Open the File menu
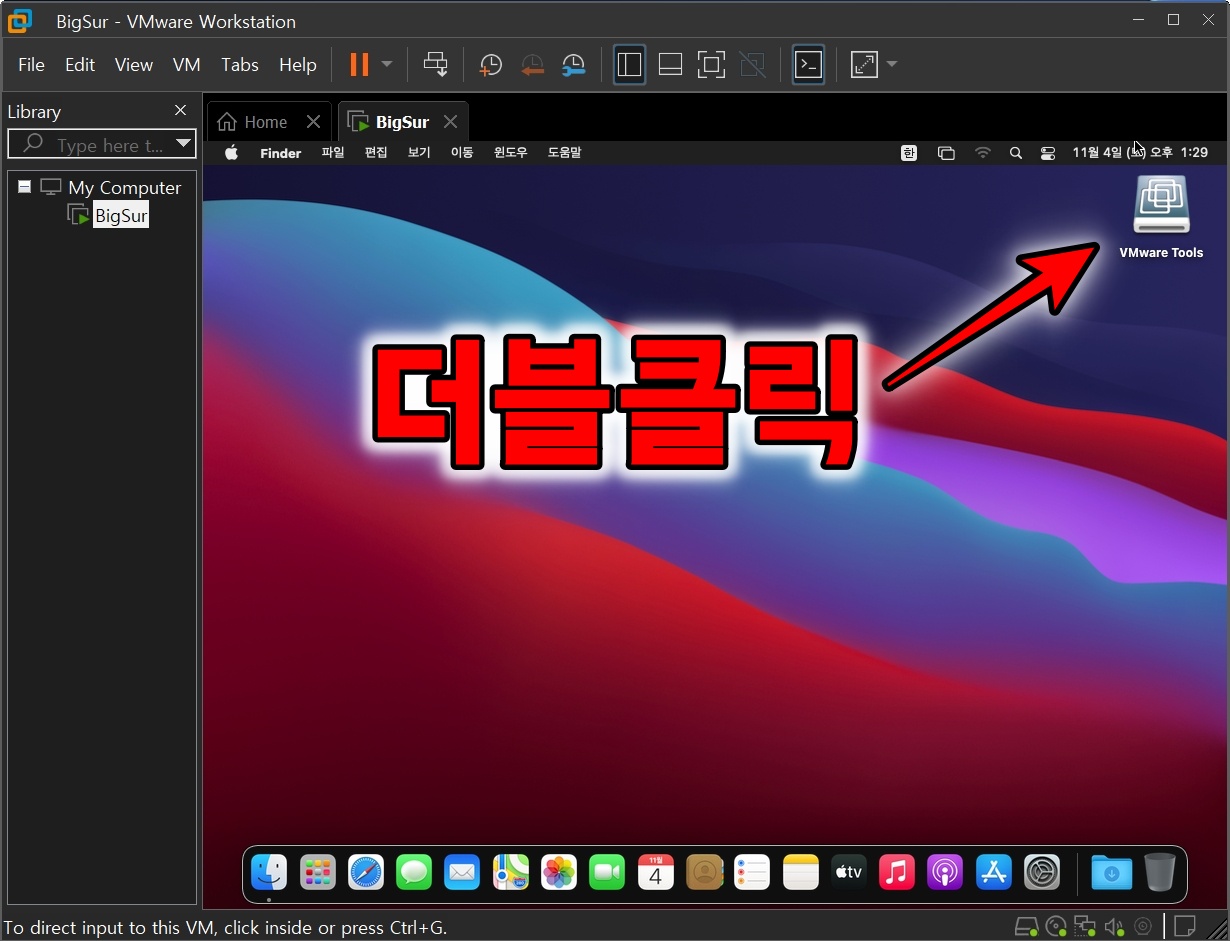This screenshot has width=1230, height=941. [31, 65]
